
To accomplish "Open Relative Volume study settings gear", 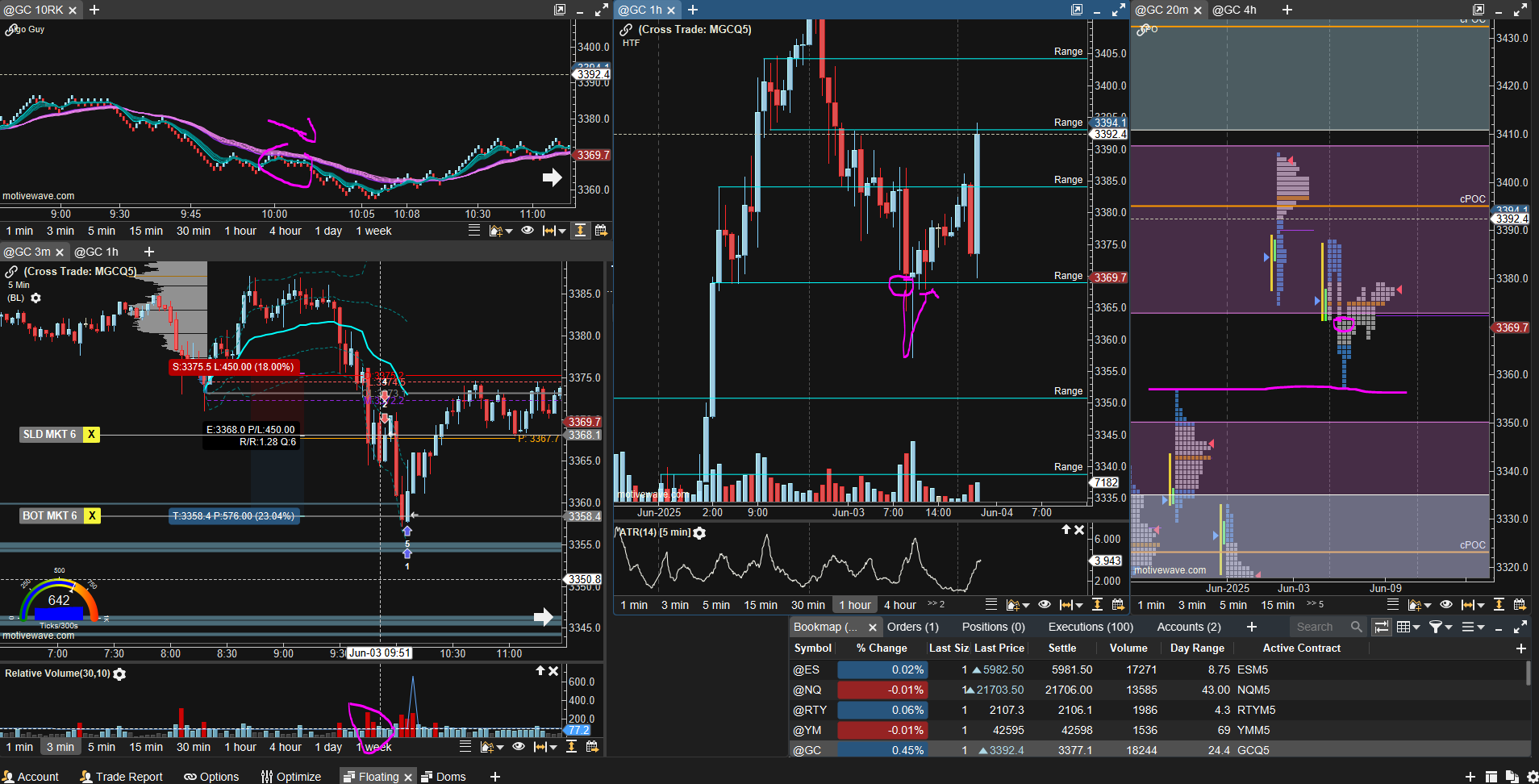I will [119, 674].
